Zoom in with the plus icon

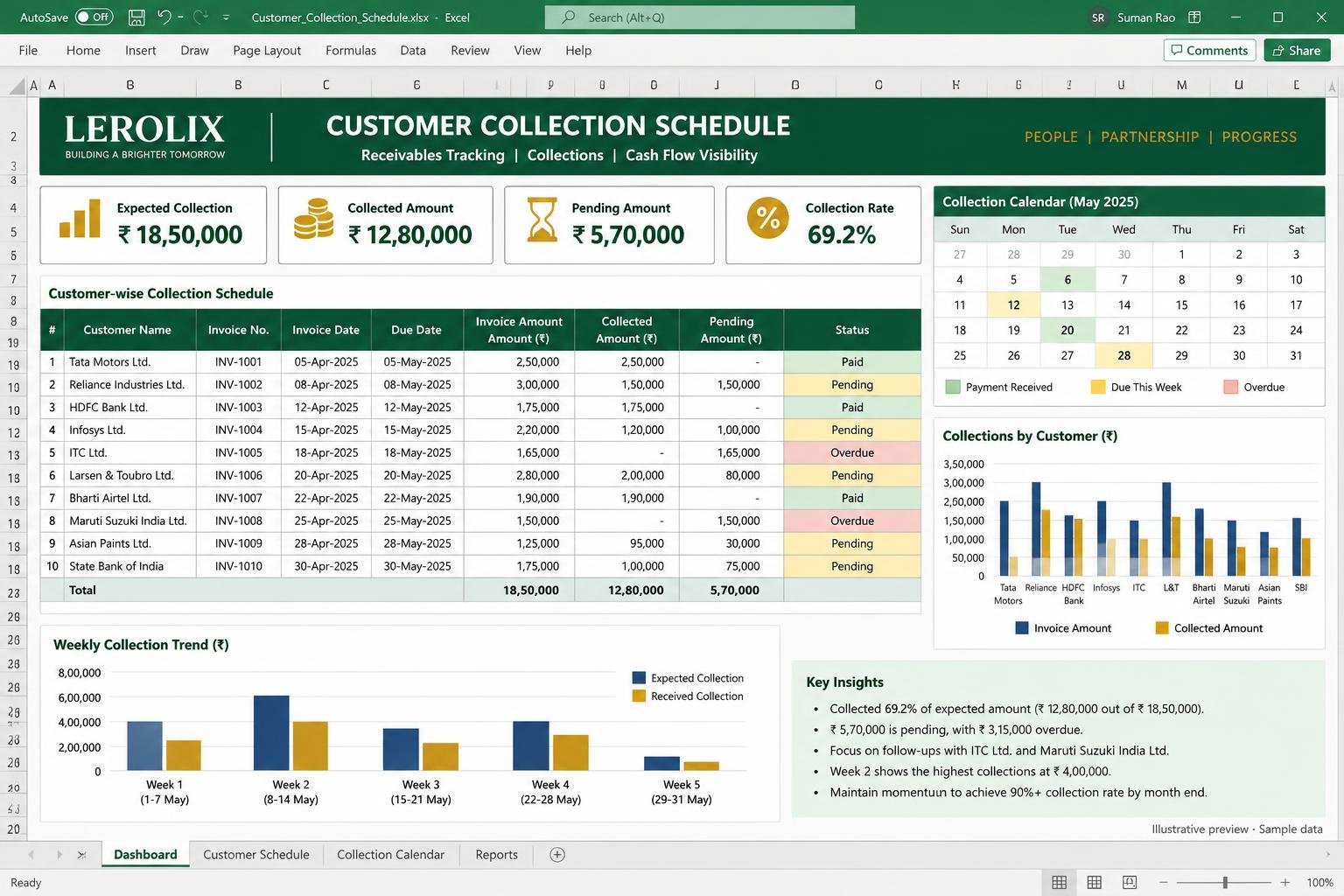1284,883
